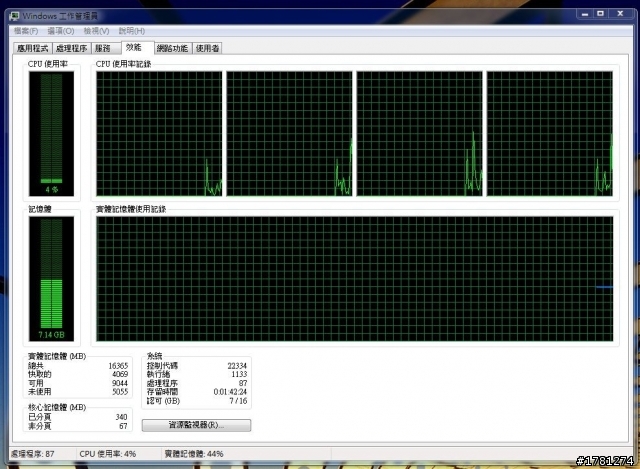Click the 控制代碼 value 22334
The height and width of the screenshot is (469, 640).
[x=237, y=366]
